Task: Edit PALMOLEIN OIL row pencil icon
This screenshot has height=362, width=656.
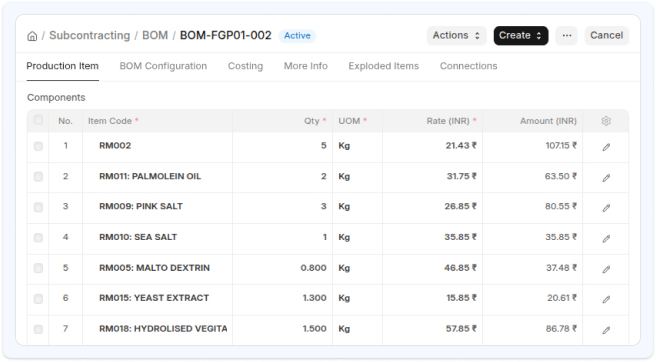Action: [606, 178]
